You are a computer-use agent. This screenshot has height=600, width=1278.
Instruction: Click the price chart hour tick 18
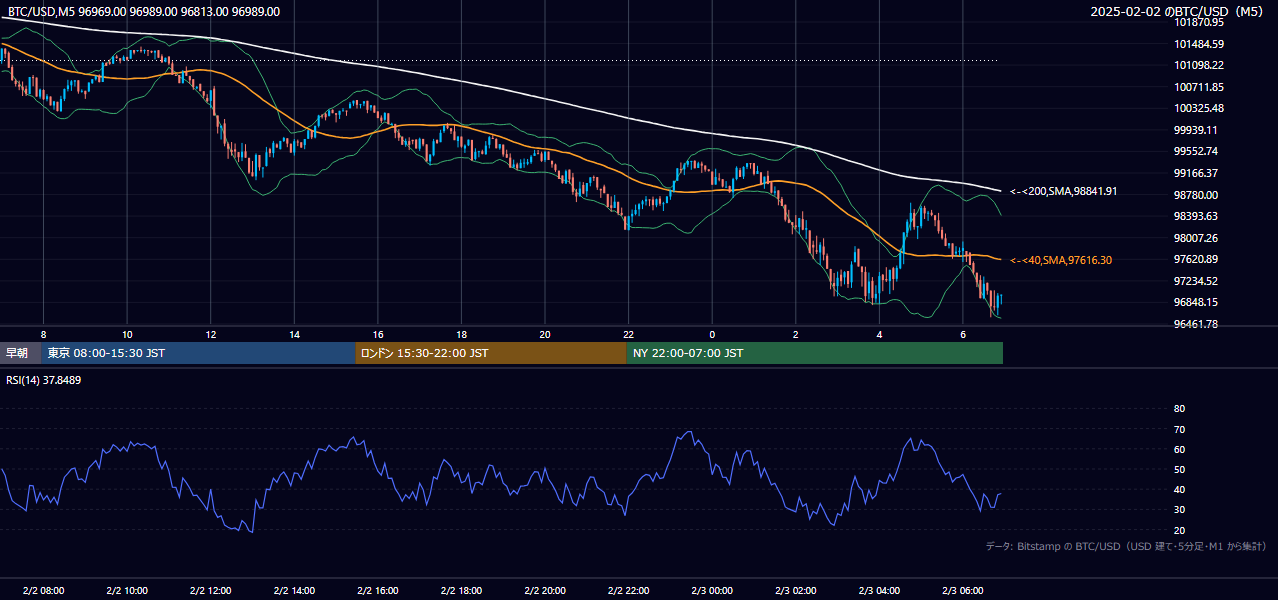click(x=461, y=334)
